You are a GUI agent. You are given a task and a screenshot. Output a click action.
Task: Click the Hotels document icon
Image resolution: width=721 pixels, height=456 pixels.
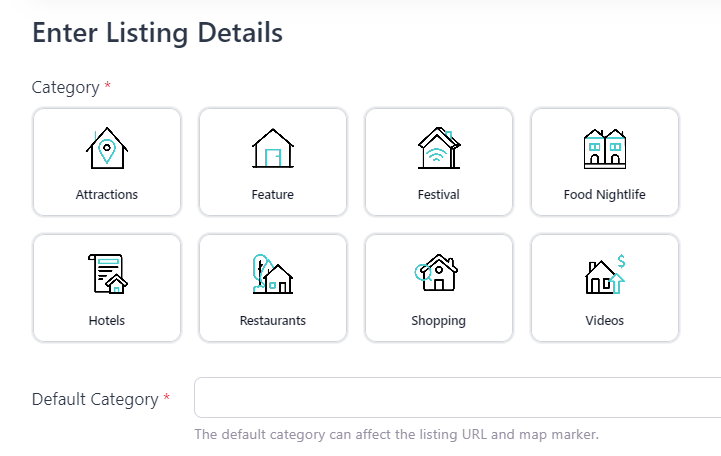(107, 274)
